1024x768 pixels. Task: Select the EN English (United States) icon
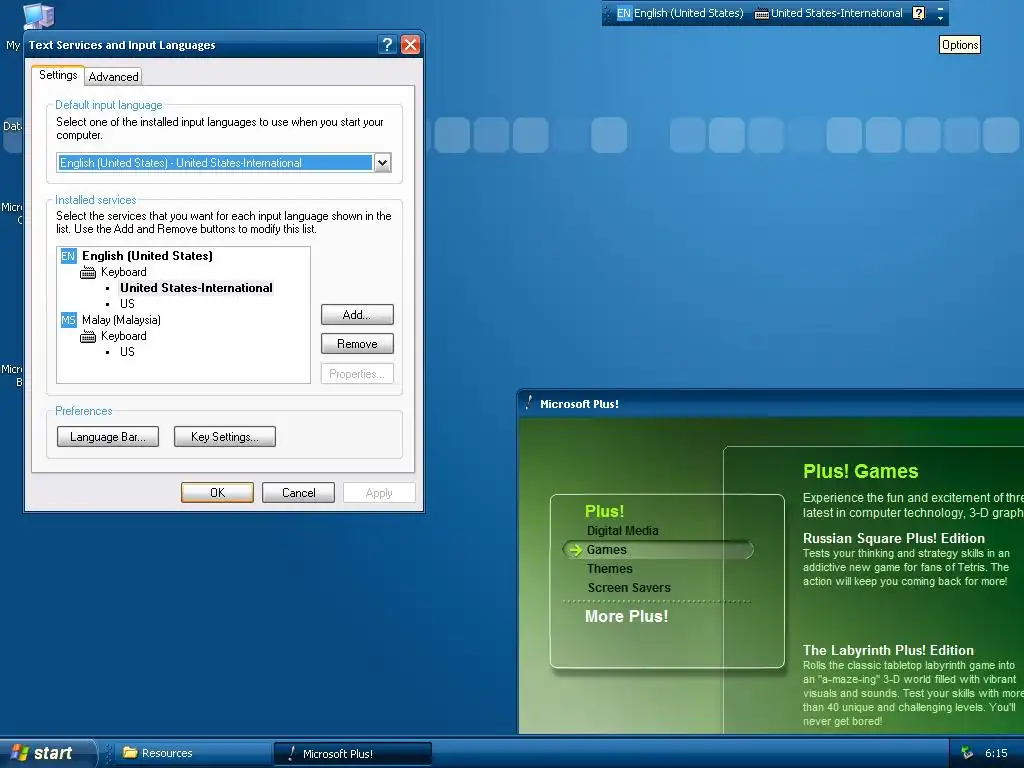[69, 256]
